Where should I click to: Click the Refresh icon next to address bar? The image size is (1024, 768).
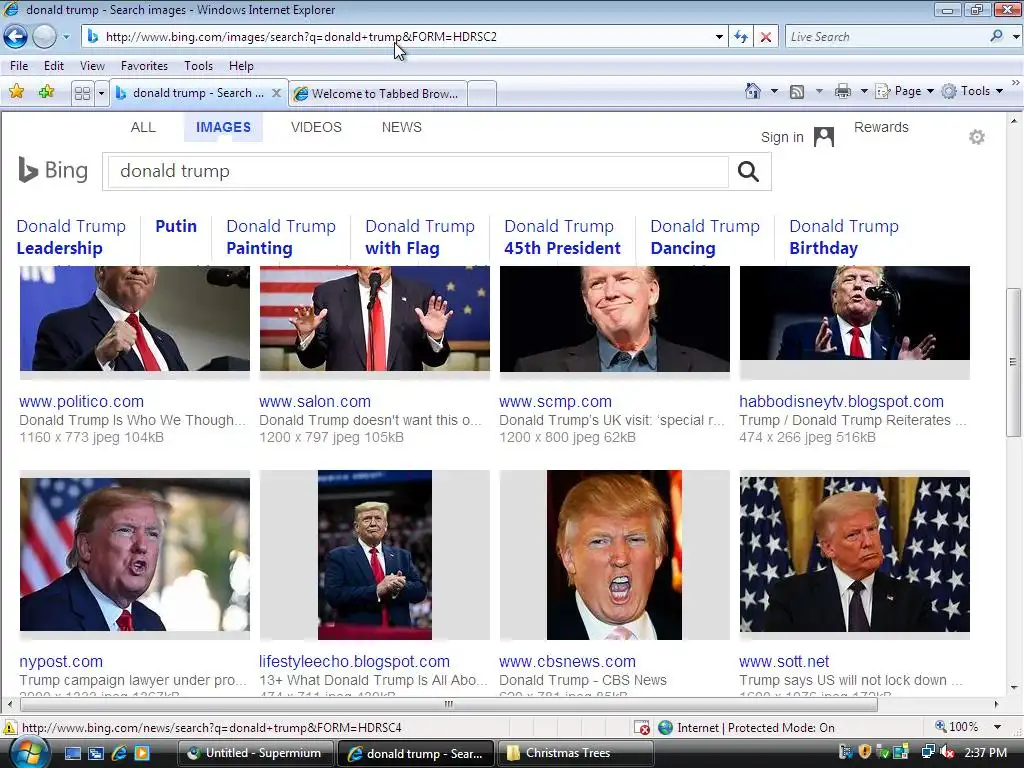(x=741, y=37)
